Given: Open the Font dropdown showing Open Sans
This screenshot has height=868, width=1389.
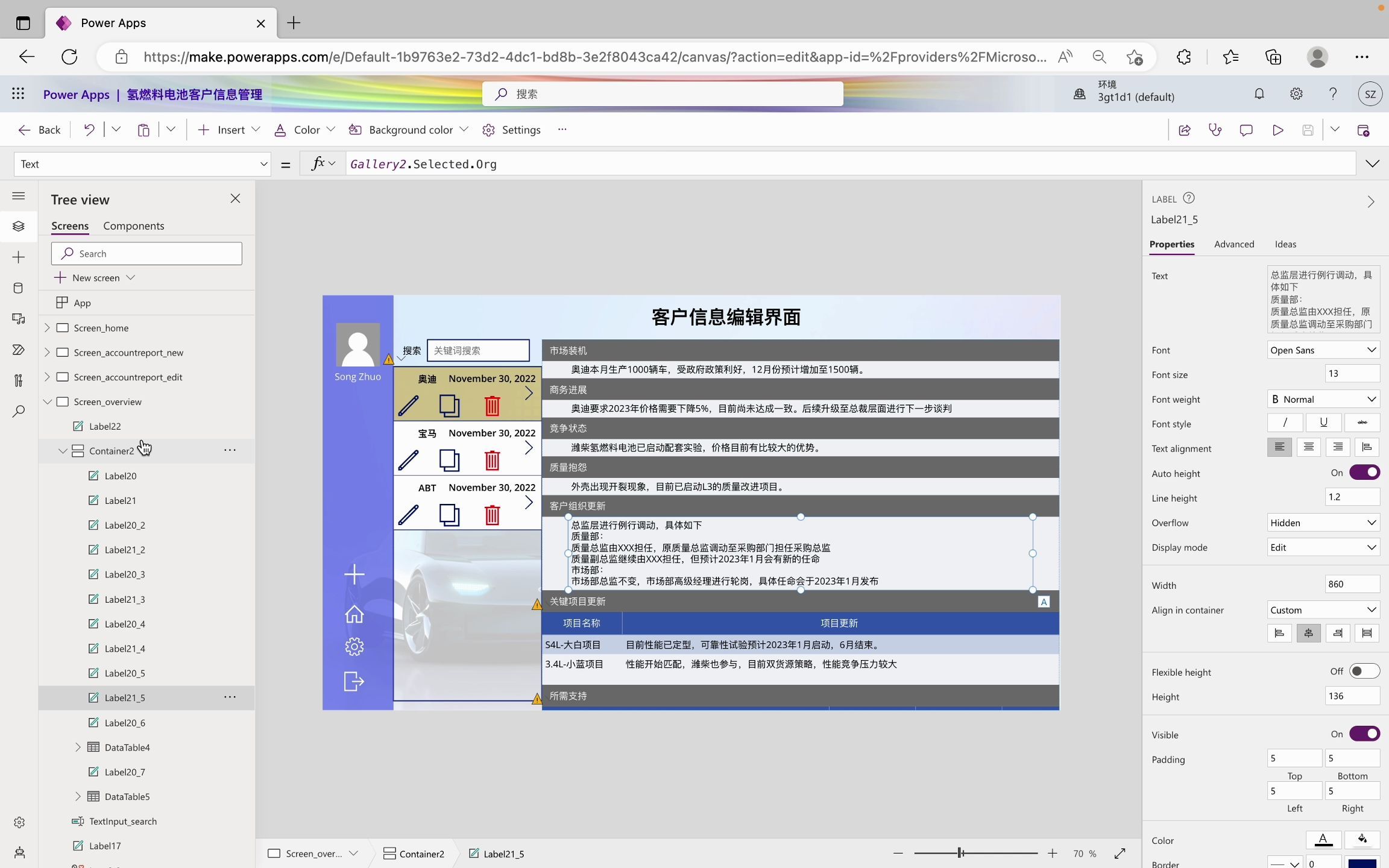Looking at the screenshot, I should coord(1323,350).
